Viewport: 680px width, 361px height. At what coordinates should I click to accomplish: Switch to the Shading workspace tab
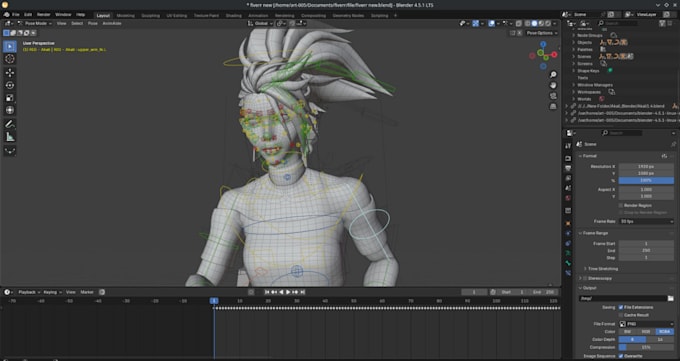tap(233, 16)
